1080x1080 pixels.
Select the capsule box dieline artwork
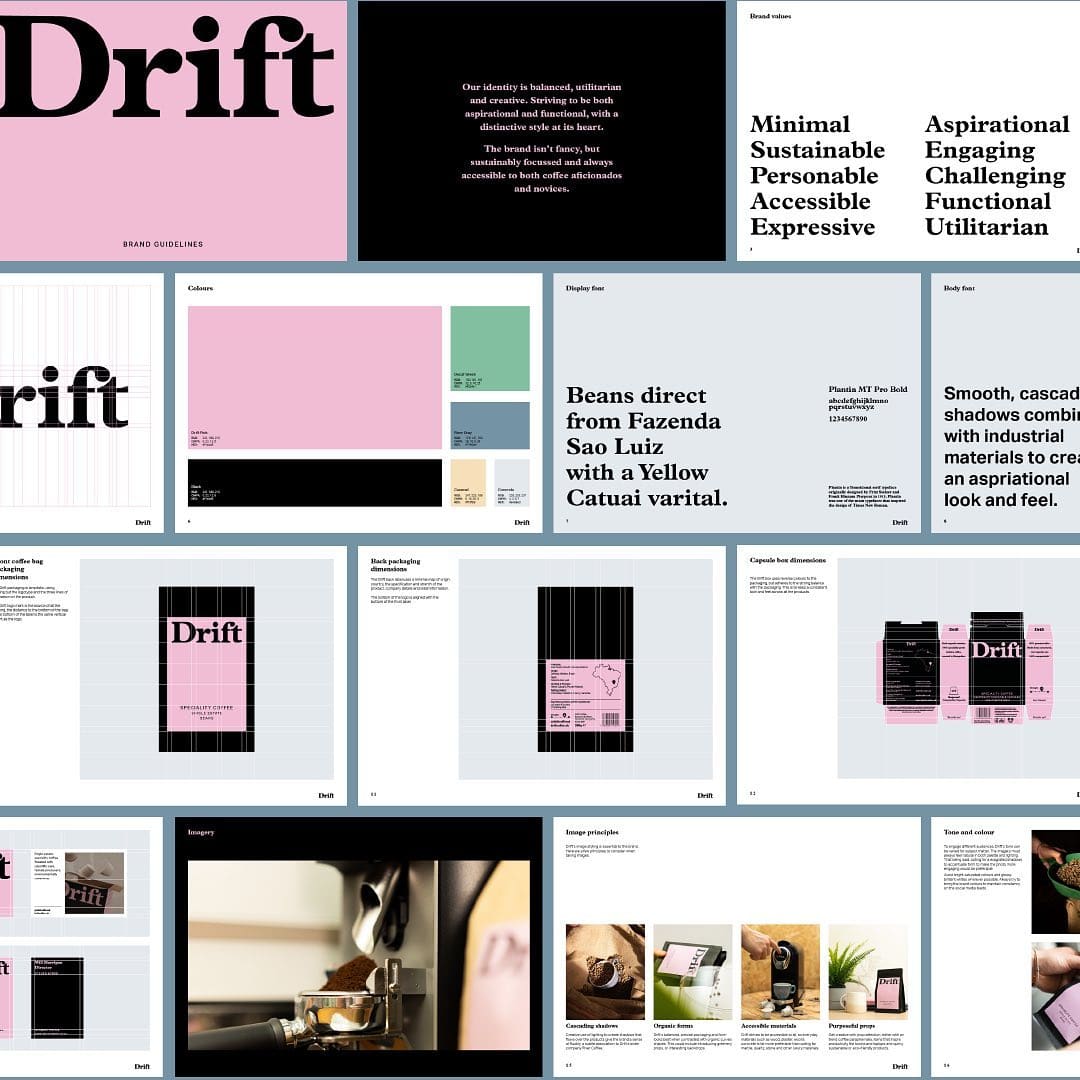tap(964, 668)
